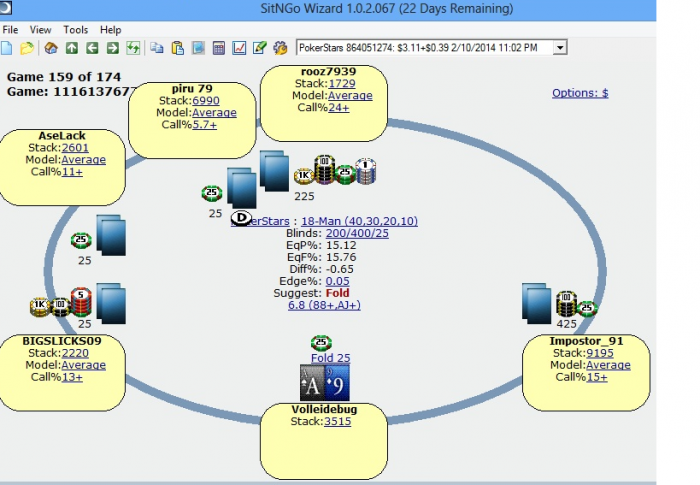700x485 pixels.
Task: Click AseLack's face-down cards
Action: (x=111, y=235)
